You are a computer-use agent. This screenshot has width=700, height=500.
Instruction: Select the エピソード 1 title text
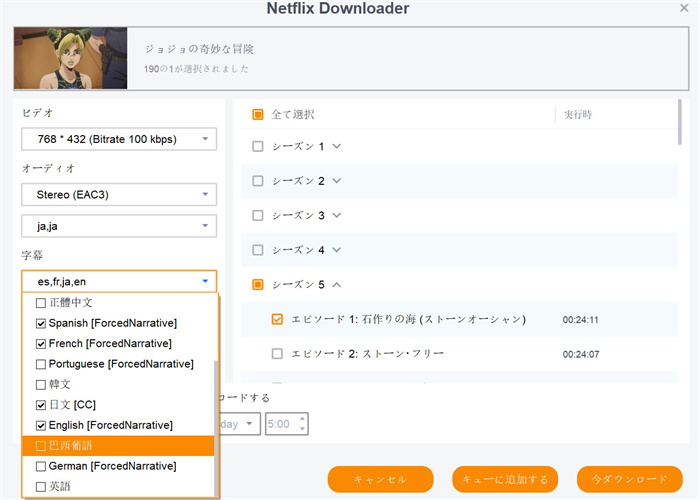[x=408, y=319]
